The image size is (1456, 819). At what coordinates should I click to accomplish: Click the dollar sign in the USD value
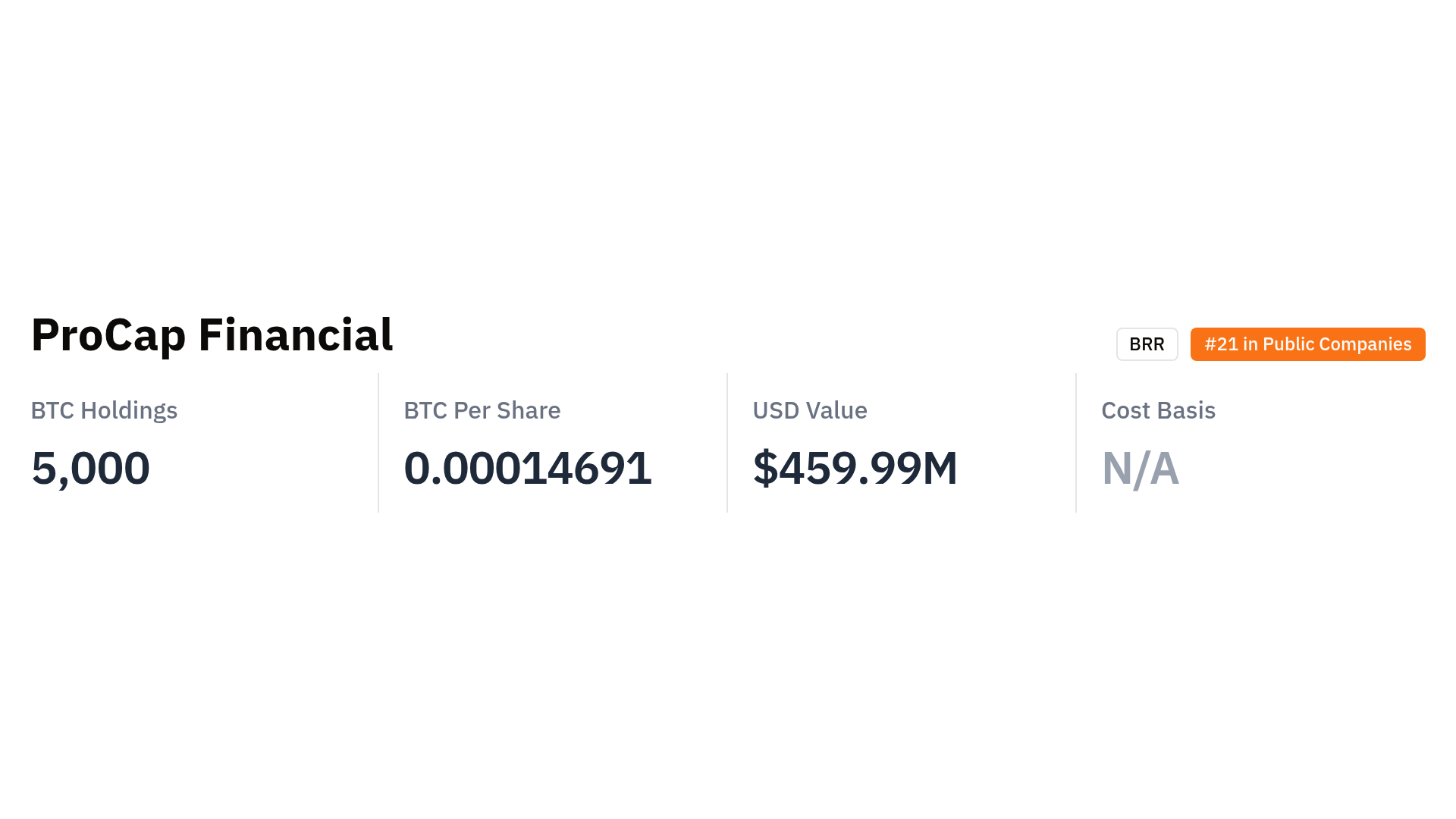click(x=765, y=468)
